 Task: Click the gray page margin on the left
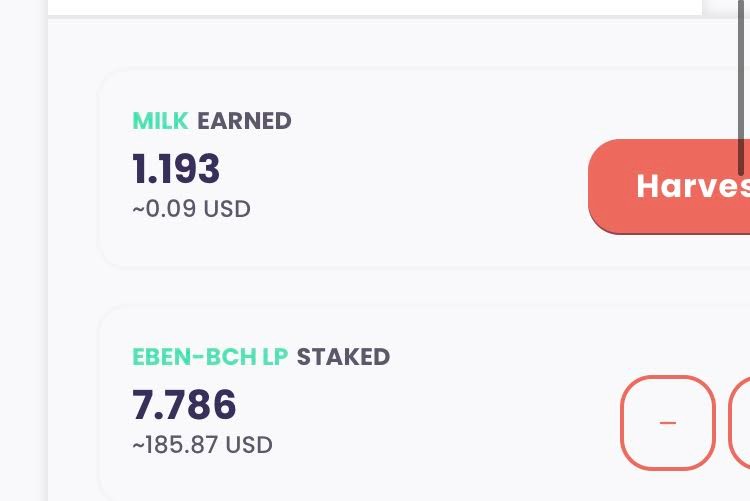23,249
